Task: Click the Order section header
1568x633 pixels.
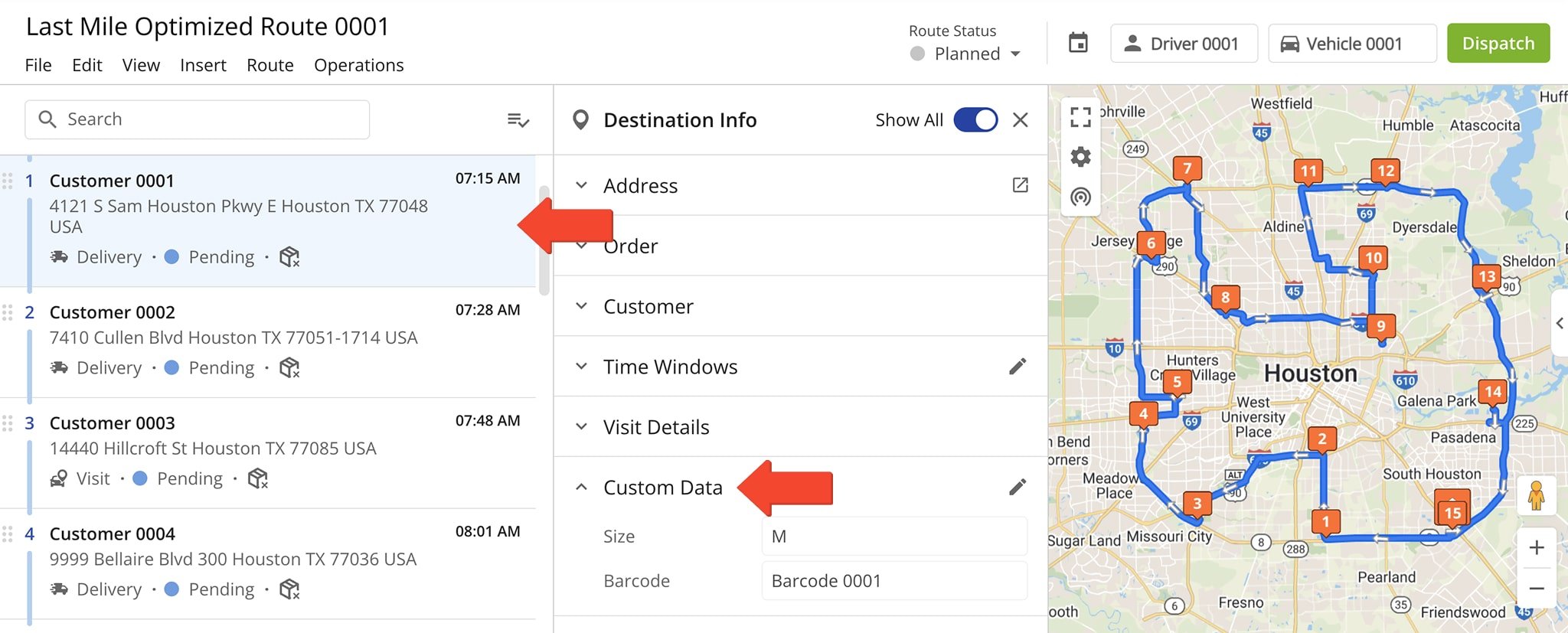Action: tap(801, 246)
